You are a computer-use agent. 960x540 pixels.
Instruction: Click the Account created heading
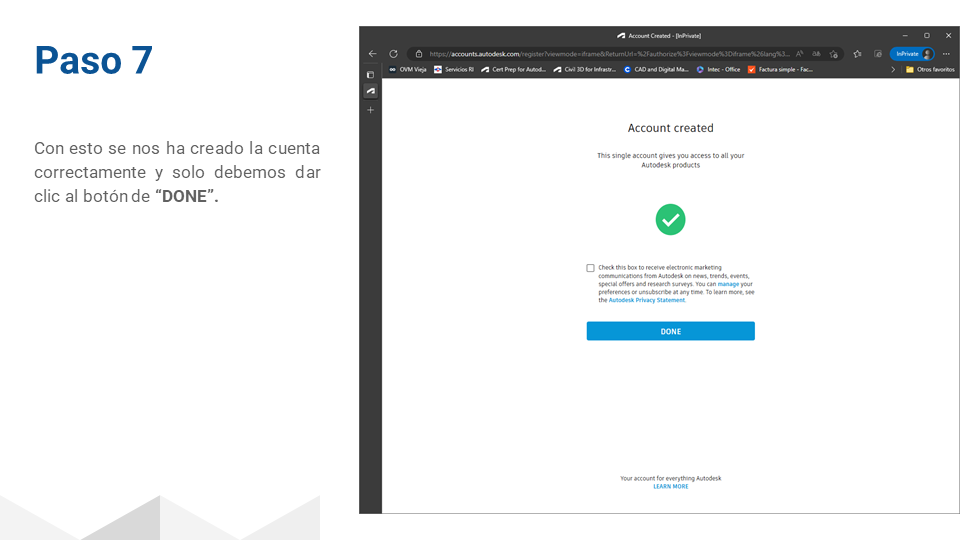[670, 128]
